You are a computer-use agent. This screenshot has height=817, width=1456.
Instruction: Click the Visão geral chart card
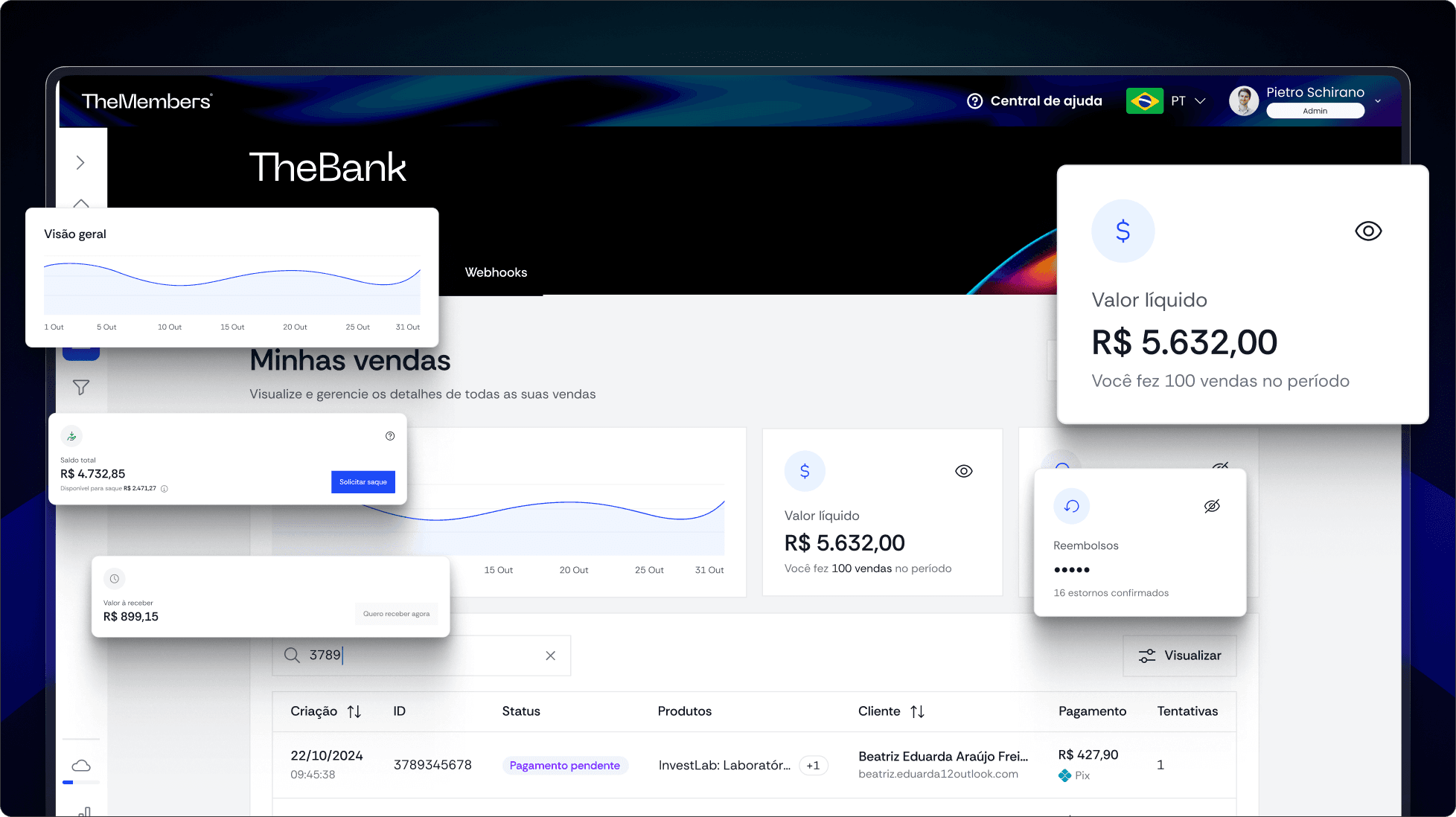(x=232, y=278)
